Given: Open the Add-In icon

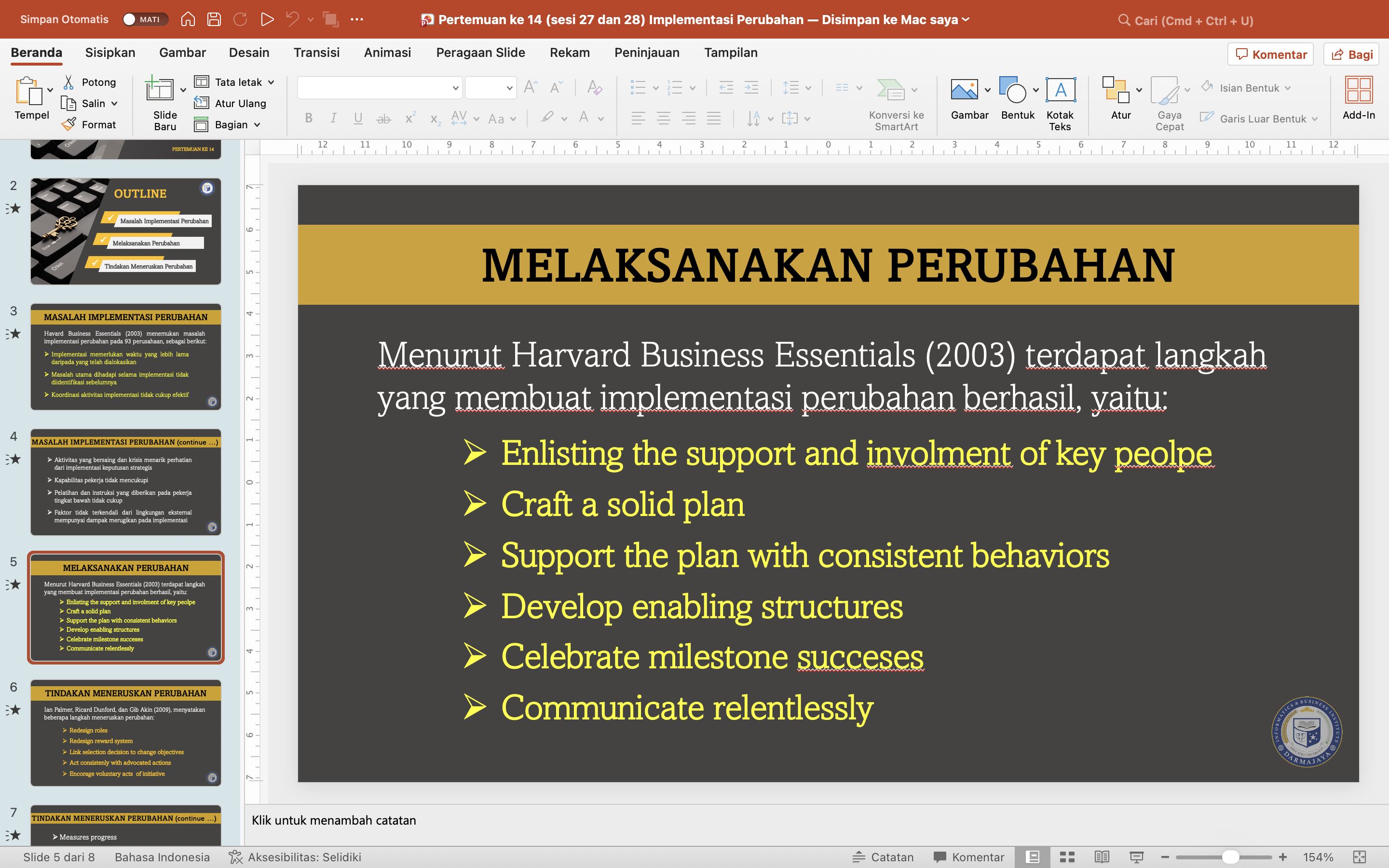Looking at the screenshot, I should (x=1358, y=90).
